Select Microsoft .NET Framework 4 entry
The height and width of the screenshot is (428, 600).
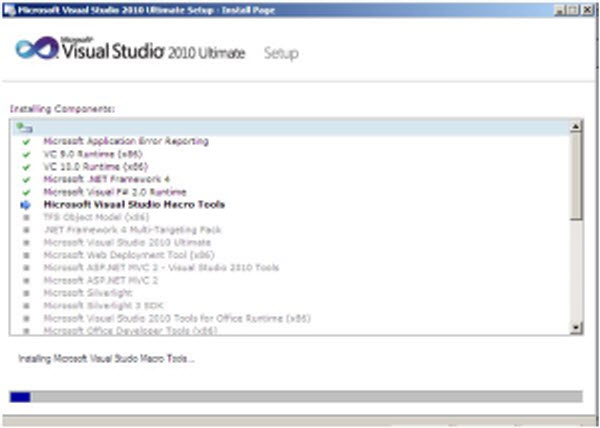point(107,179)
